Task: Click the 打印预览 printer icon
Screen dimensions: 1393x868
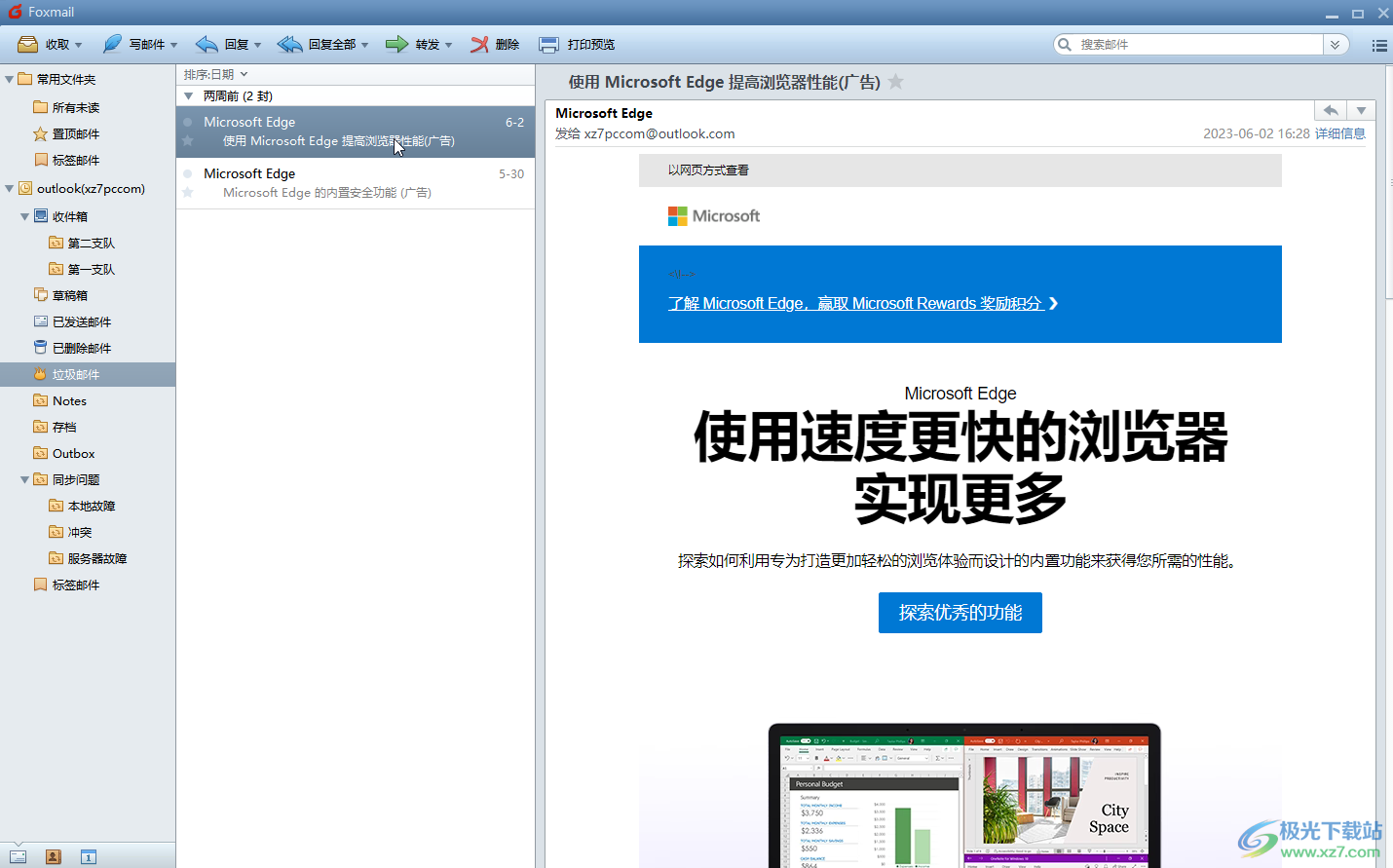Action: 549,45
